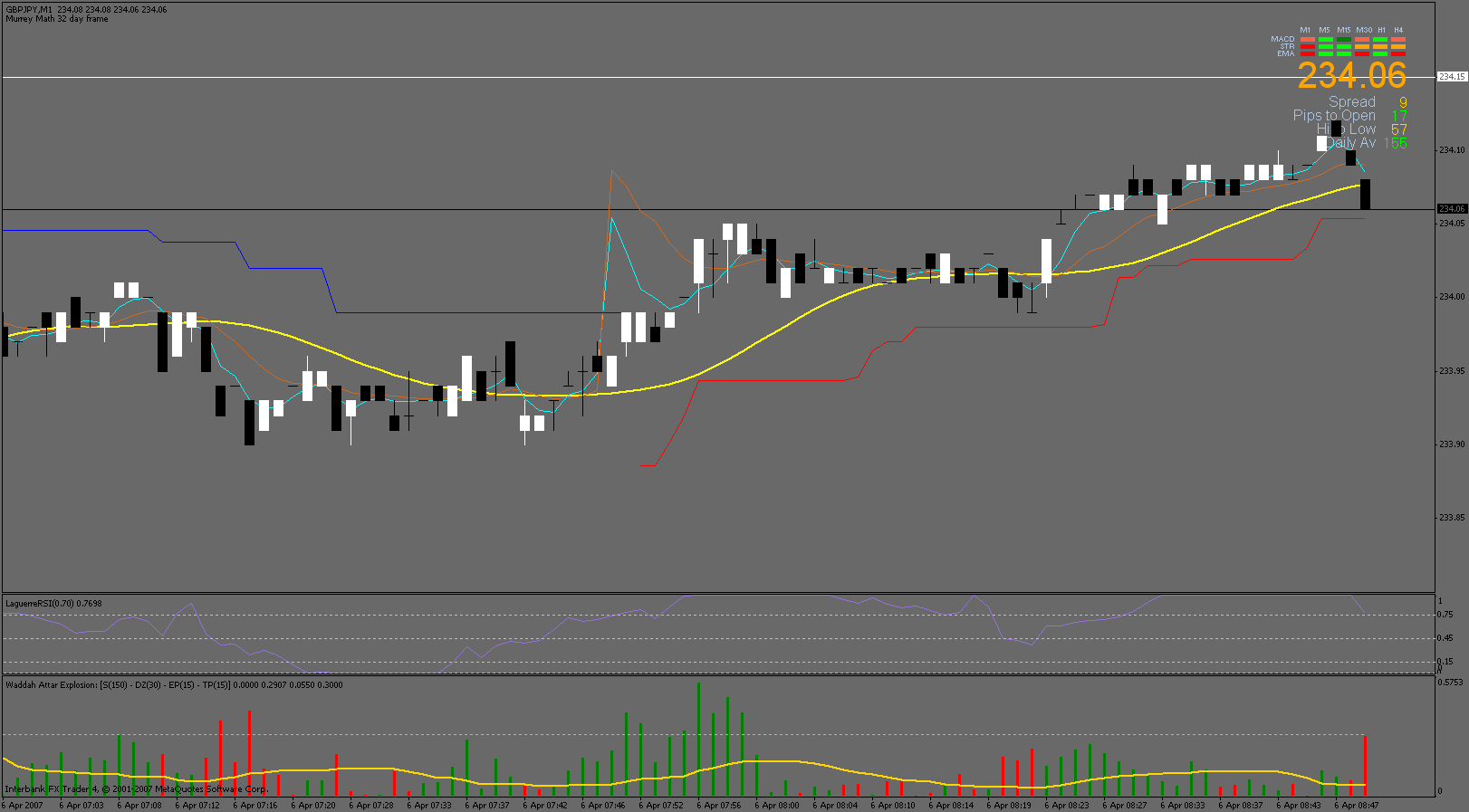This screenshot has height=812, width=1469.
Task: Click the 6 Apr 07:46 time label
Action: point(603,805)
